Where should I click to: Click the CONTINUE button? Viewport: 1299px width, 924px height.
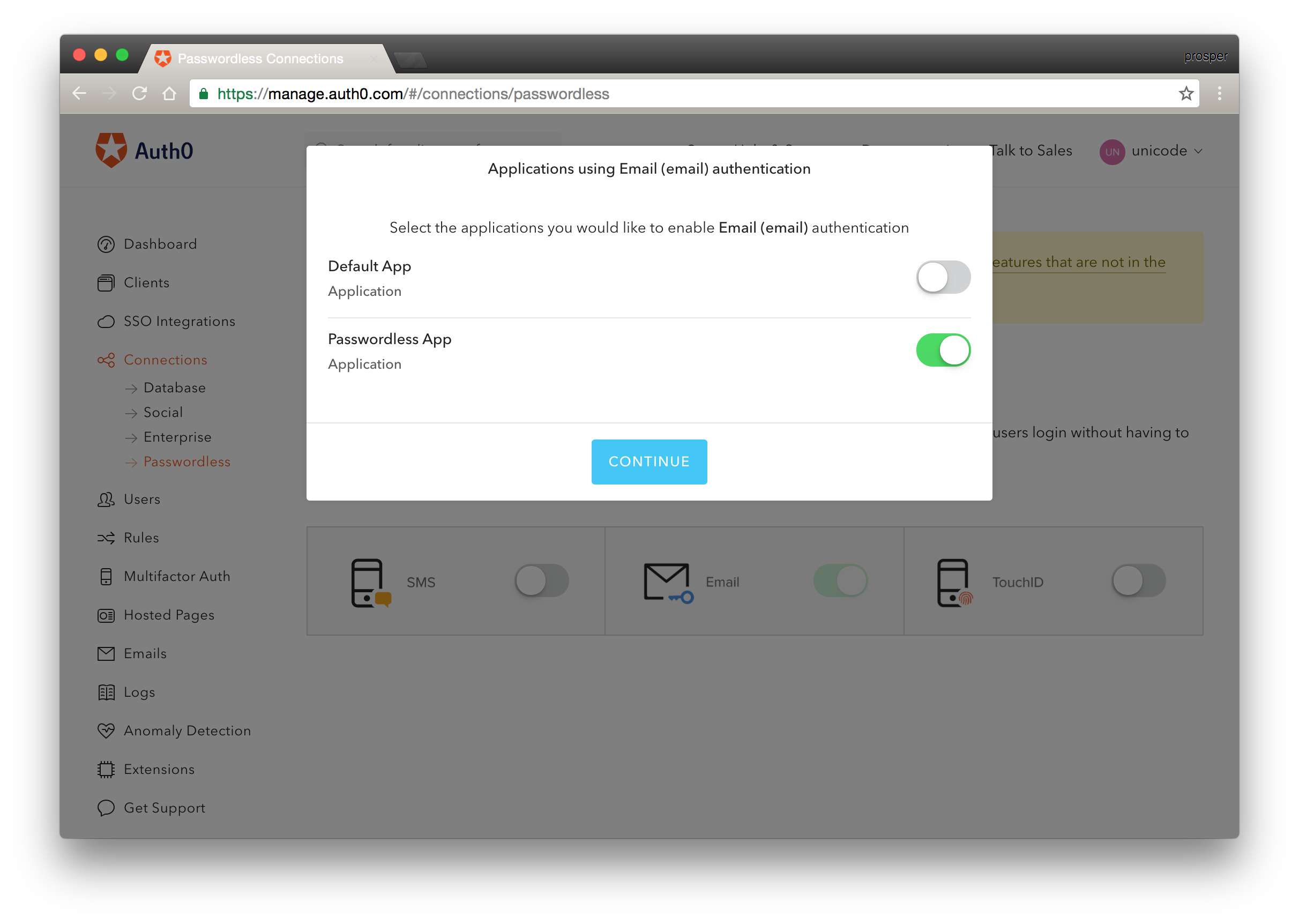point(649,461)
